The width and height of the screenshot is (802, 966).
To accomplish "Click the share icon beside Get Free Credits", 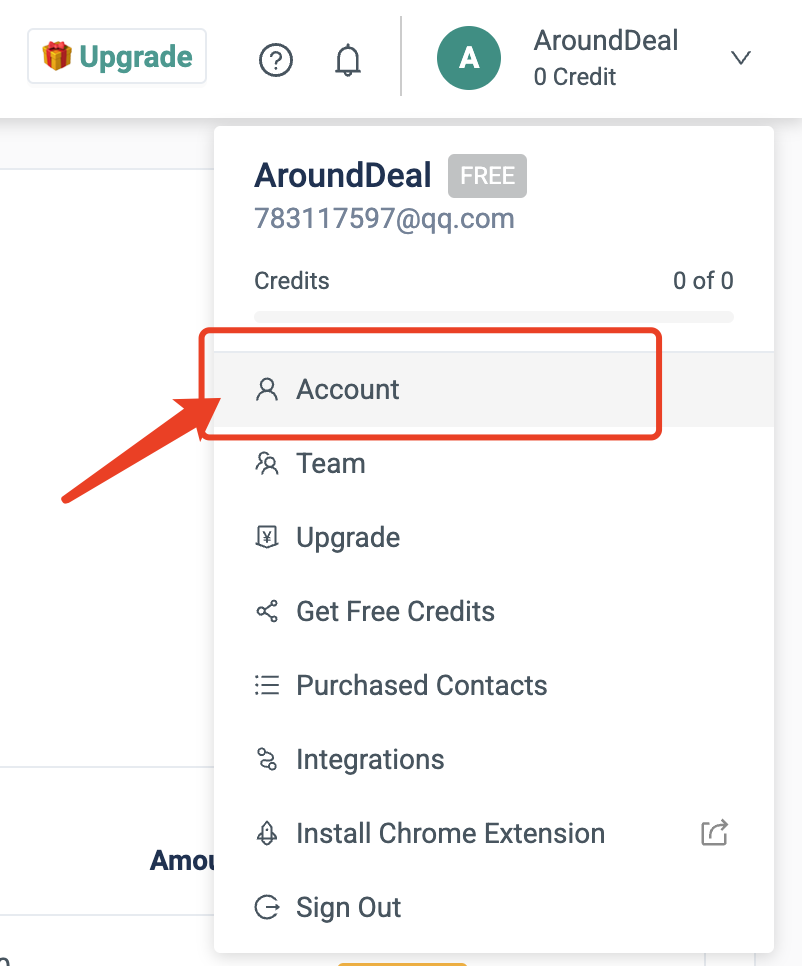I will tap(267, 611).
